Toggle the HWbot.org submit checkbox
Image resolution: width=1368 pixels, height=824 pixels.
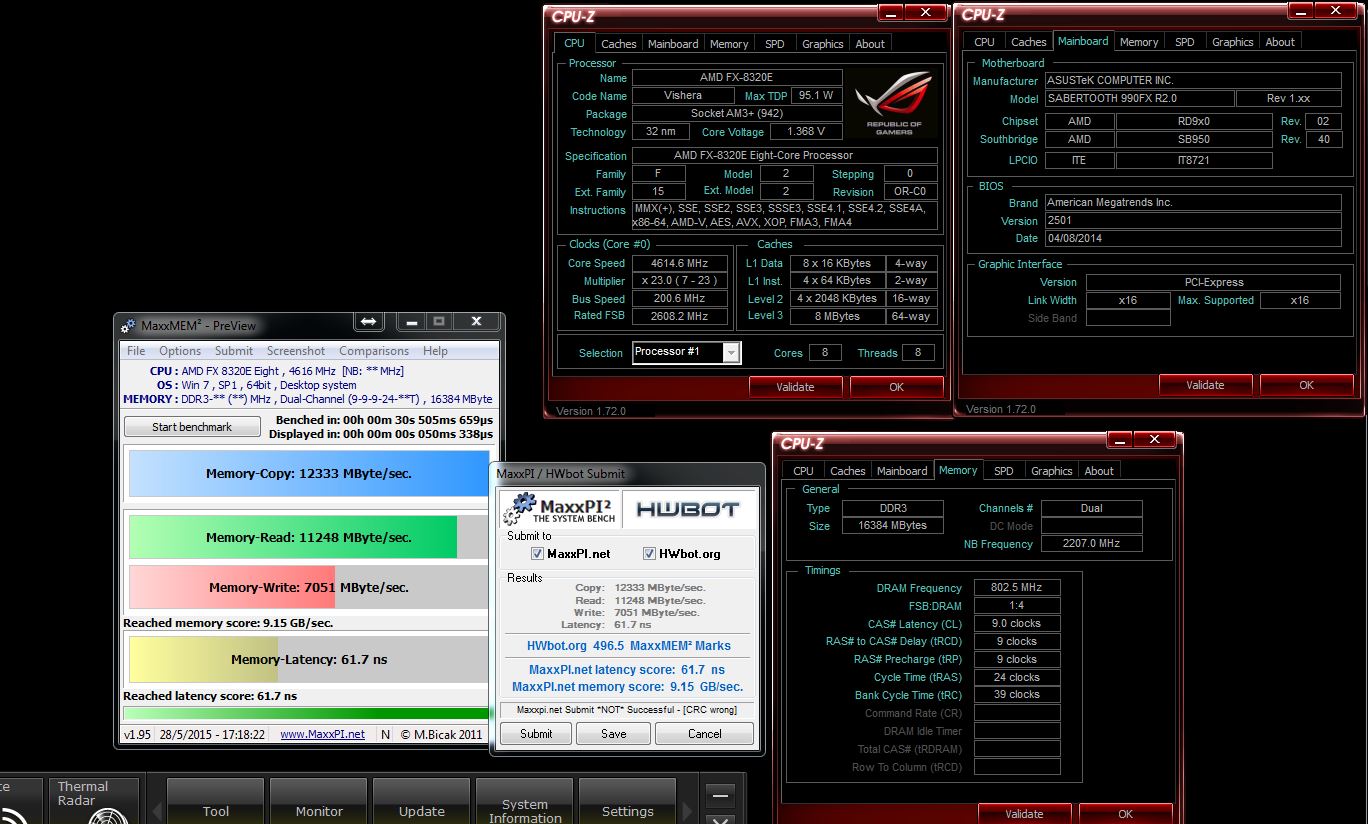pyautogui.click(x=649, y=554)
